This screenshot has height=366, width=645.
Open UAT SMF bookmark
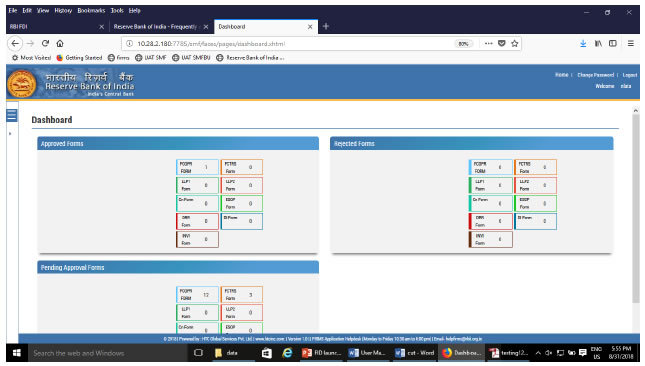click(x=151, y=58)
